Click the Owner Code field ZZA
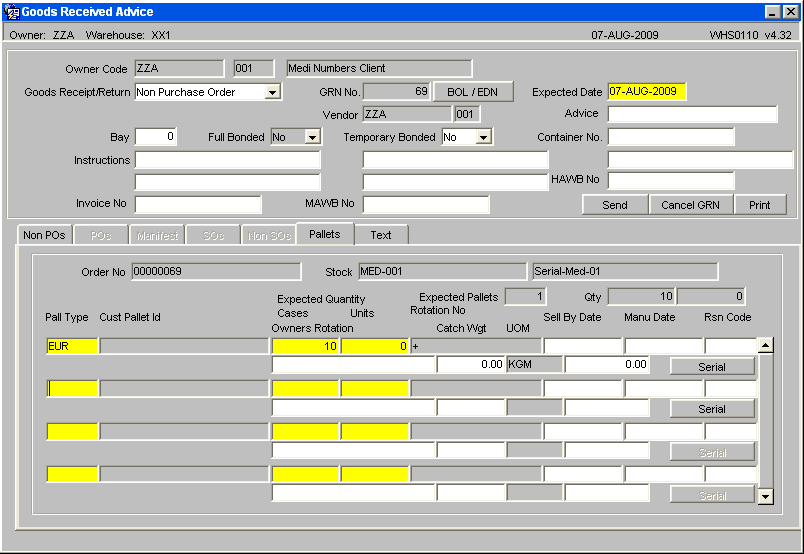This screenshot has height=554, width=804. (179, 68)
